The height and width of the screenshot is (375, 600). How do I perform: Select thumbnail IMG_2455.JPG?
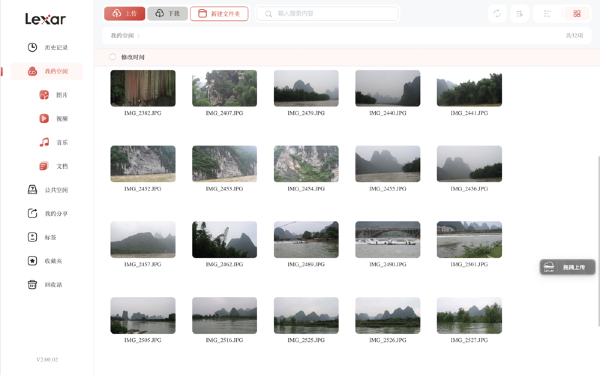pos(388,164)
